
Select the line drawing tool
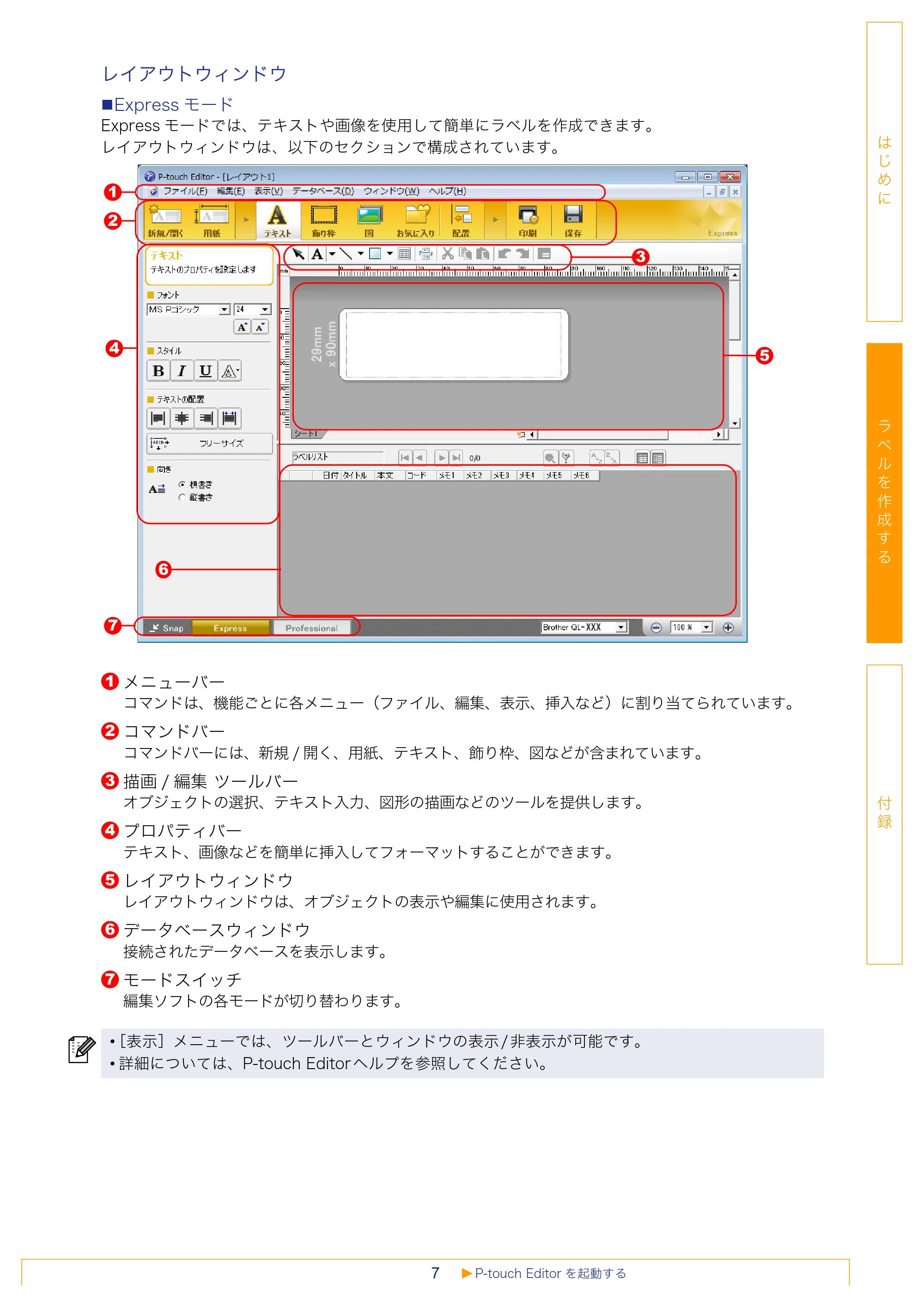tap(346, 254)
